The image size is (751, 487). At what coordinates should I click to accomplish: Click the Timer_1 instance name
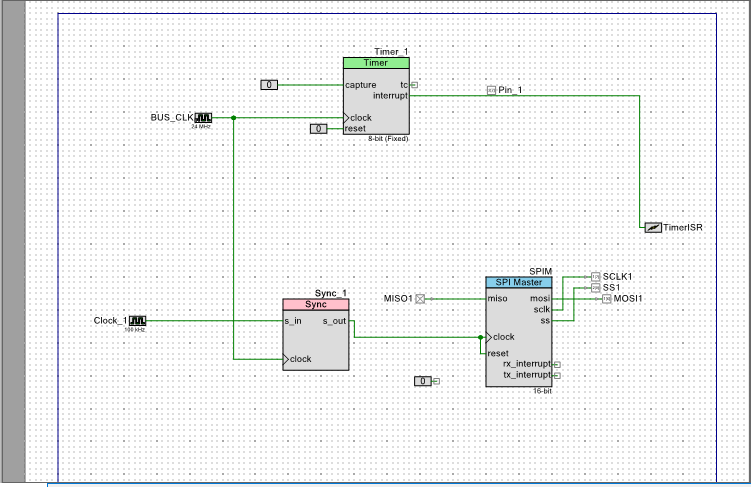click(x=391, y=52)
